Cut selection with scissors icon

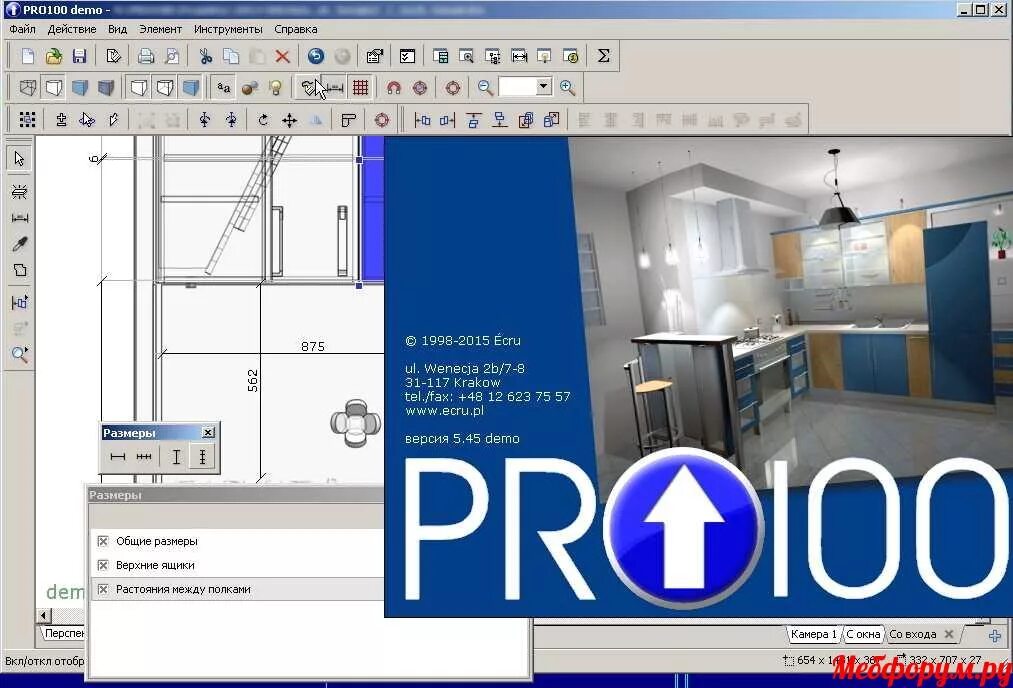(x=205, y=56)
